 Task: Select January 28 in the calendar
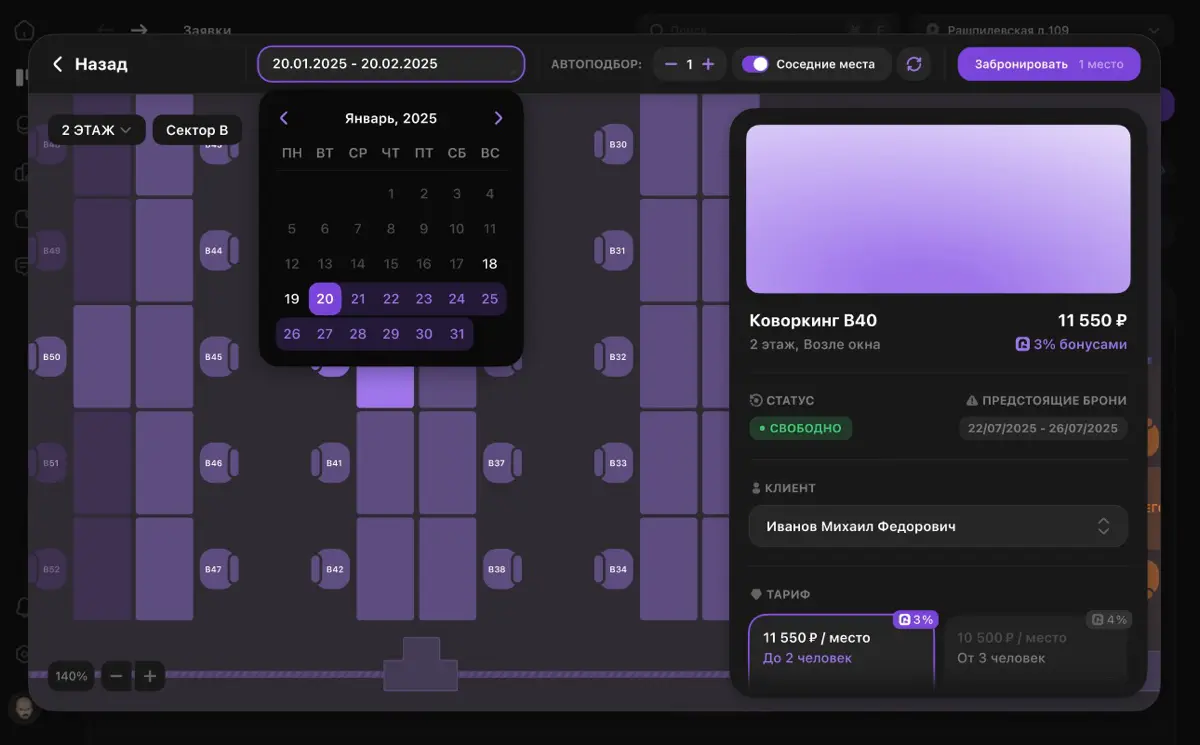coord(358,334)
